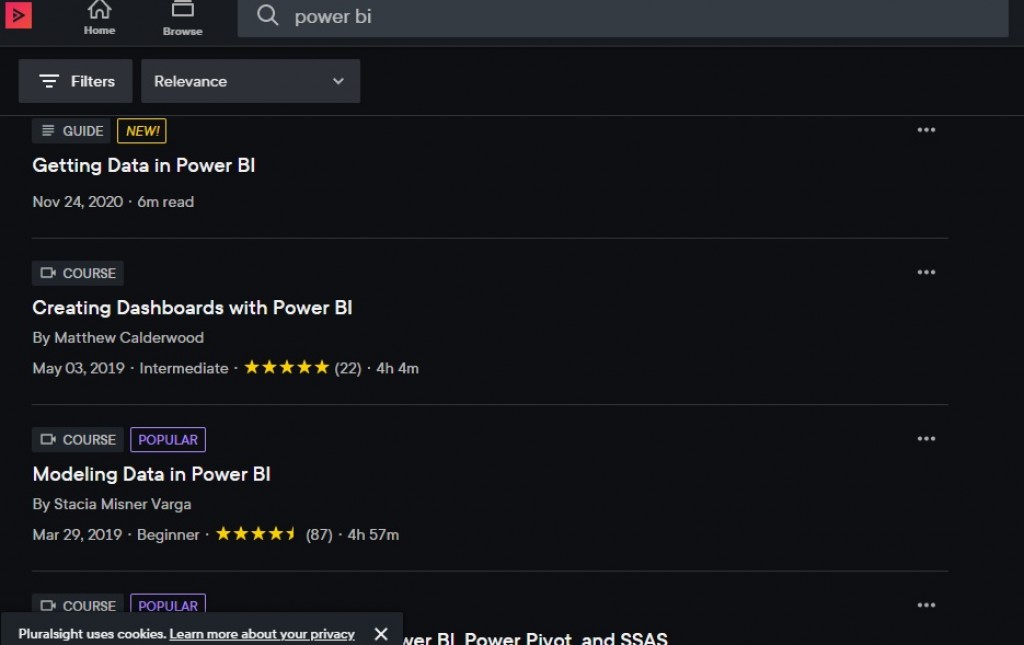The width and height of the screenshot is (1024, 645).
Task: Expand the Relevance sort dropdown
Action: (x=251, y=81)
